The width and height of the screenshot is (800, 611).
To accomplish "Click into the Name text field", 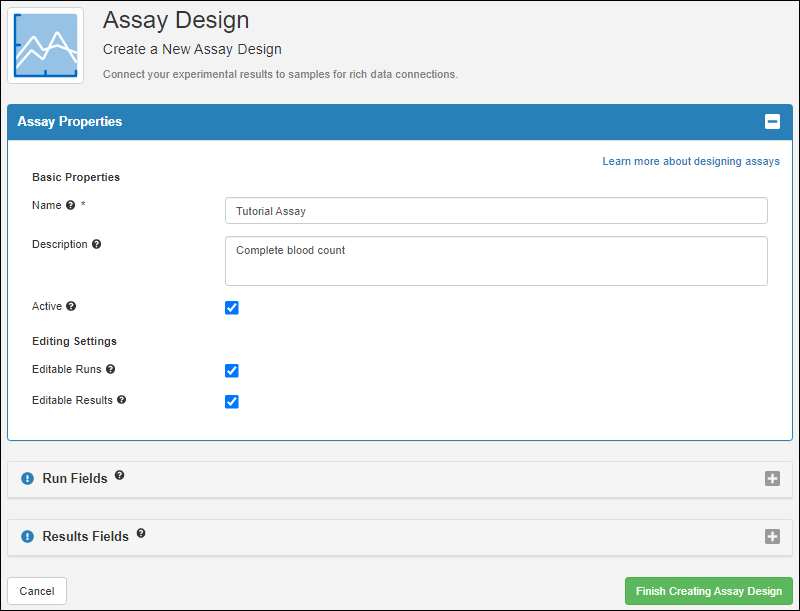I will pyautogui.click(x=496, y=211).
